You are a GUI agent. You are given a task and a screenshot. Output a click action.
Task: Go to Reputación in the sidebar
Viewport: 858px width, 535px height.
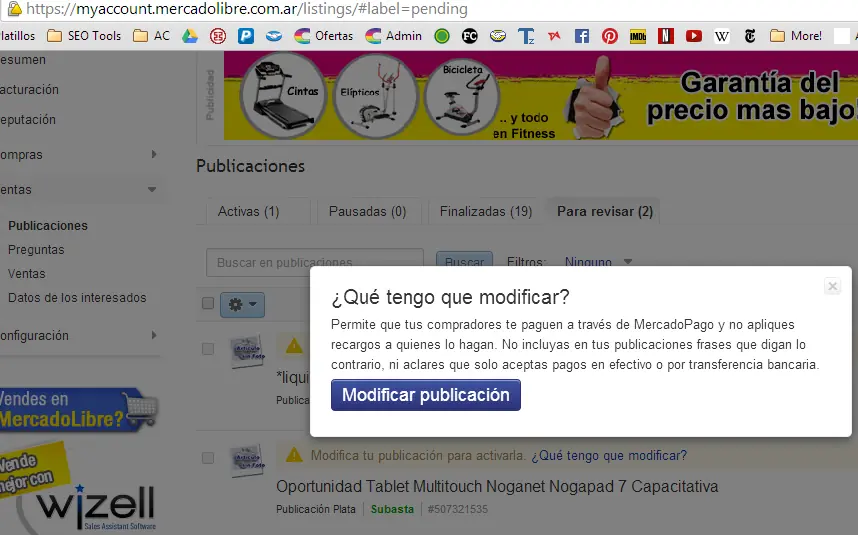click(x=28, y=120)
